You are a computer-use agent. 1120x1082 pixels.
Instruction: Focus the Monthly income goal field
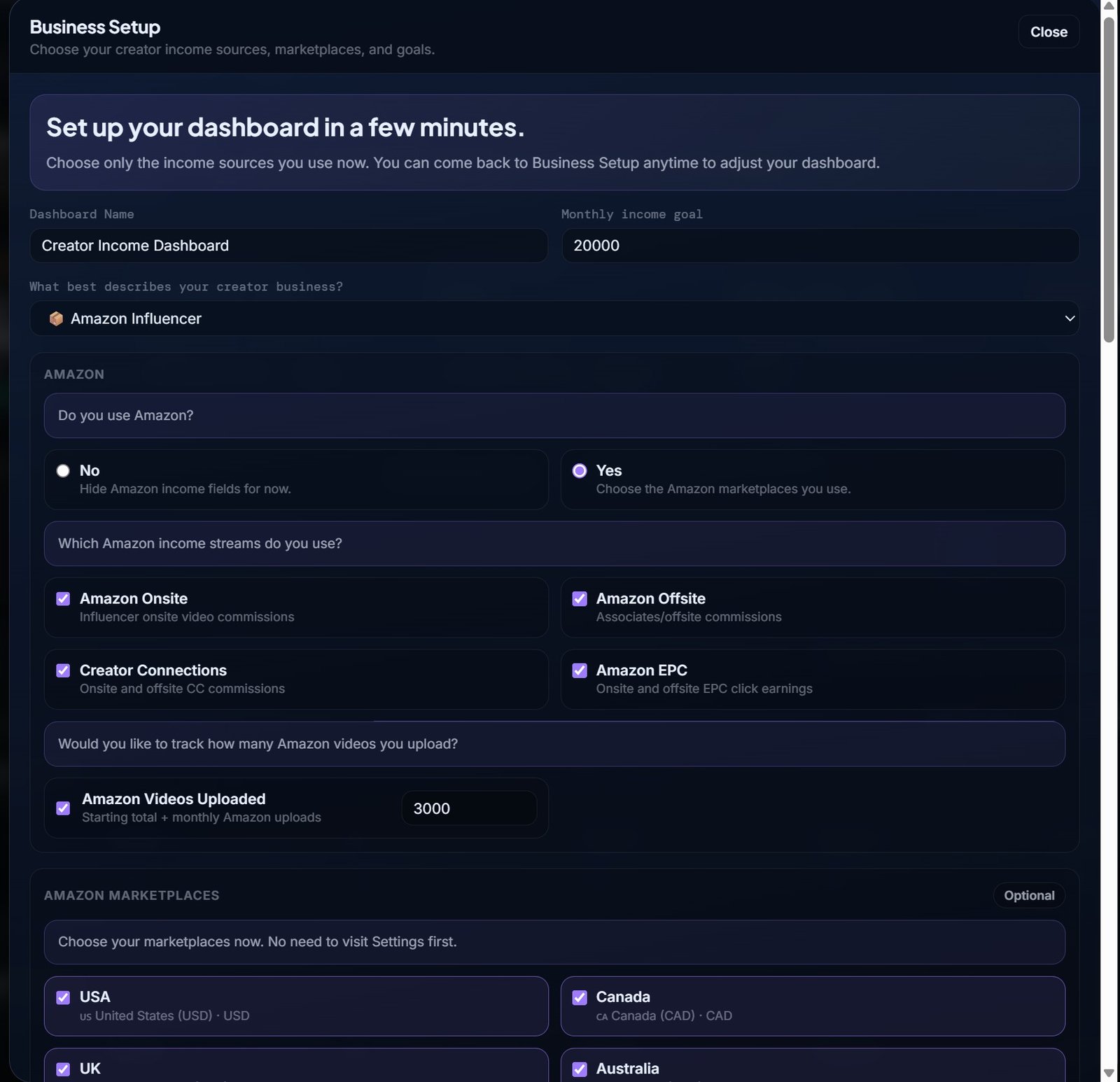point(820,246)
